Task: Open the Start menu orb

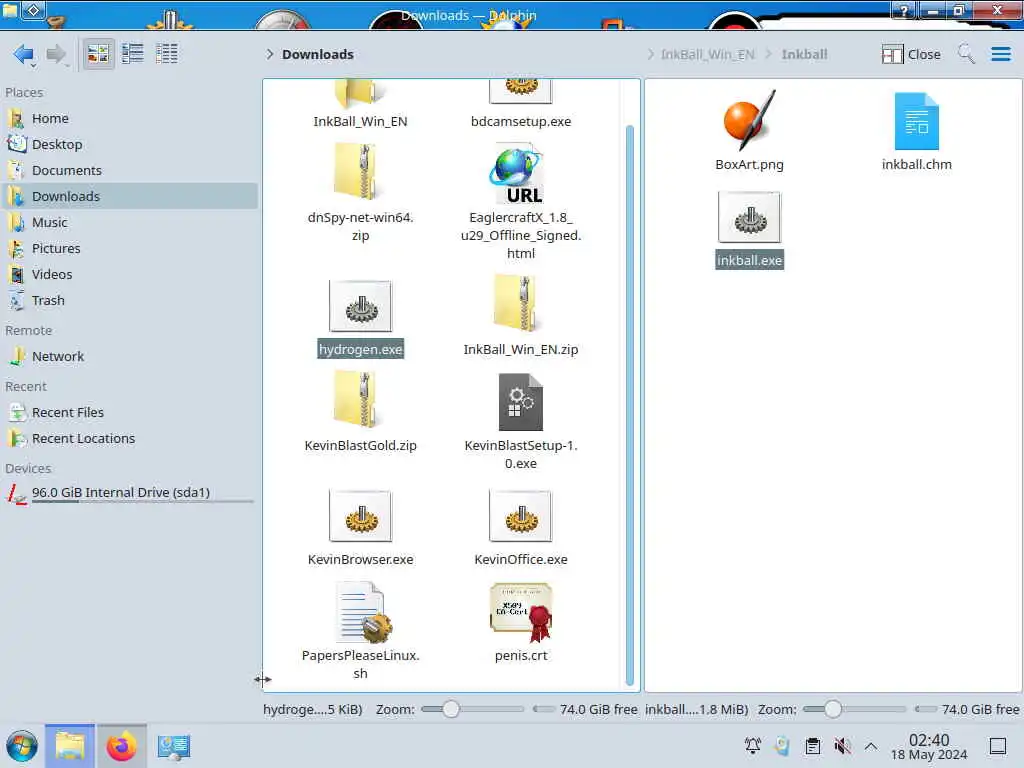Action: pyautogui.click(x=22, y=746)
